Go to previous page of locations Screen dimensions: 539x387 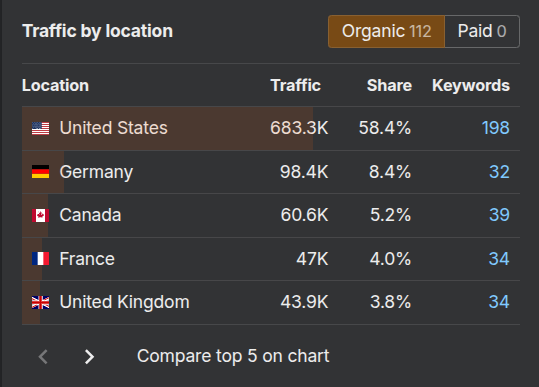coord(43,356)
